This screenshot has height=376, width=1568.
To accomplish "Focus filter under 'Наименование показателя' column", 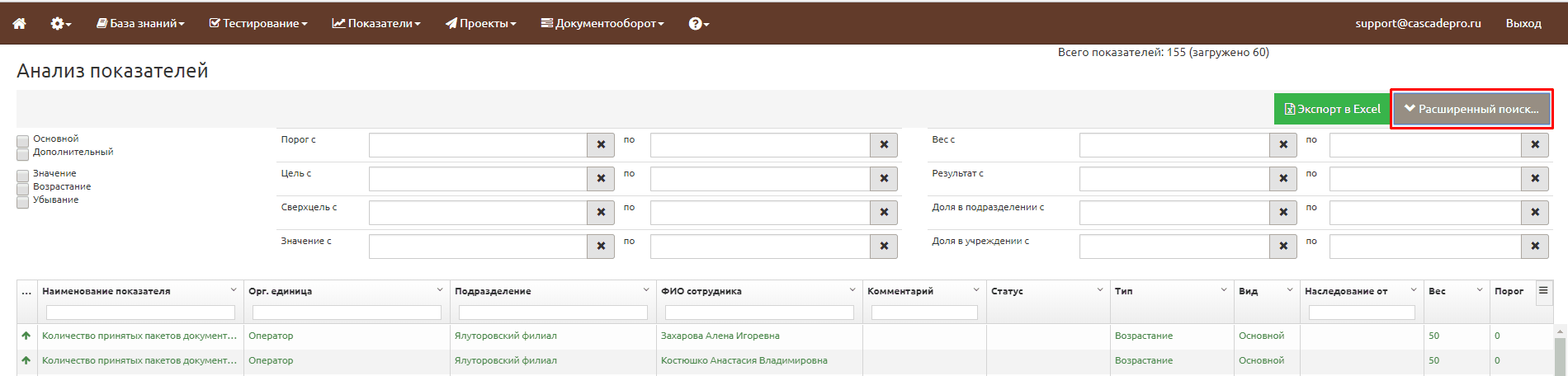I will 140,313.
